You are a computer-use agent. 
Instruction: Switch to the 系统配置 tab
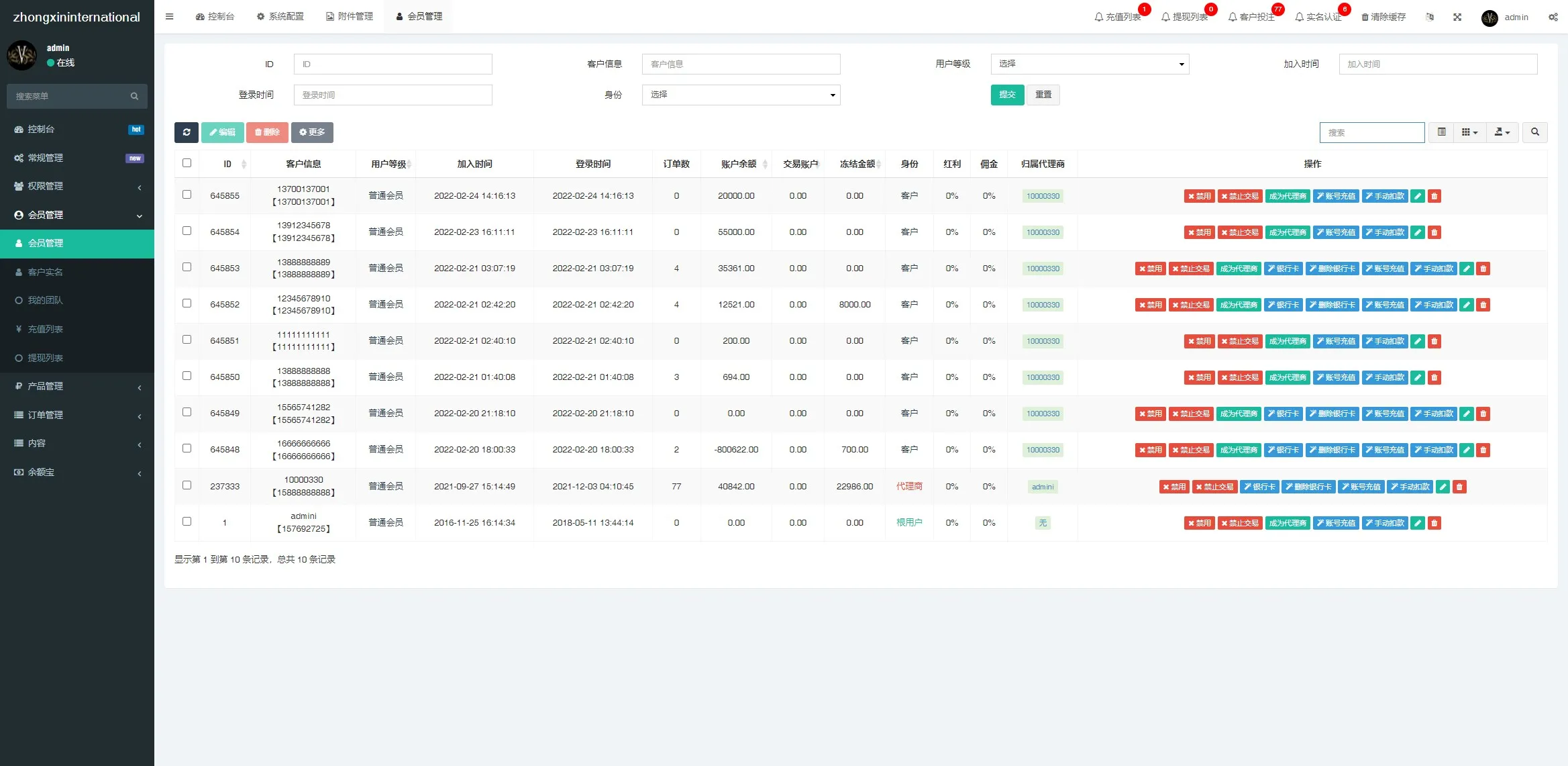pyautogui.click(x=280, y=17)
